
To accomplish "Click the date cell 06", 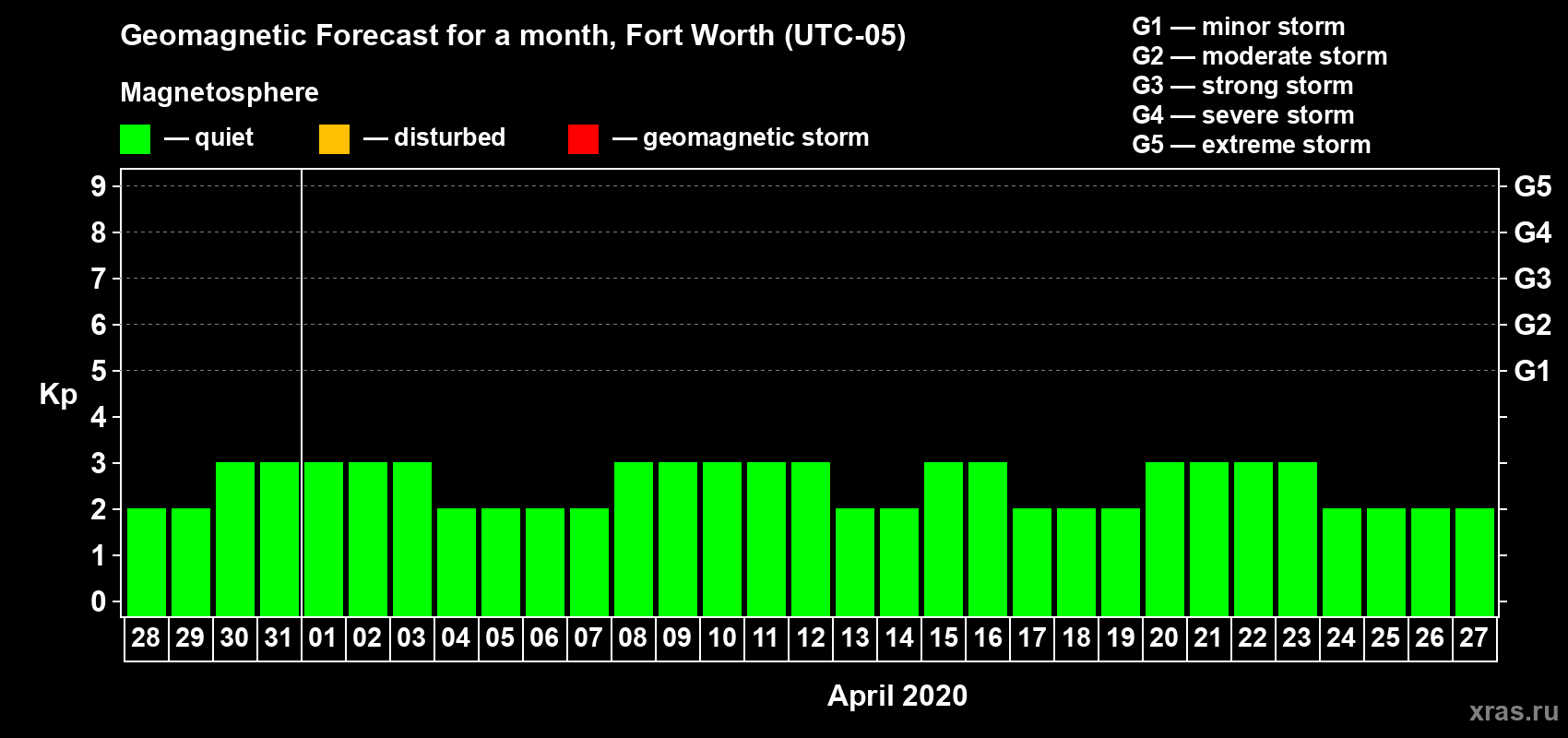I will pyautogui.click(x=544, y=638).
